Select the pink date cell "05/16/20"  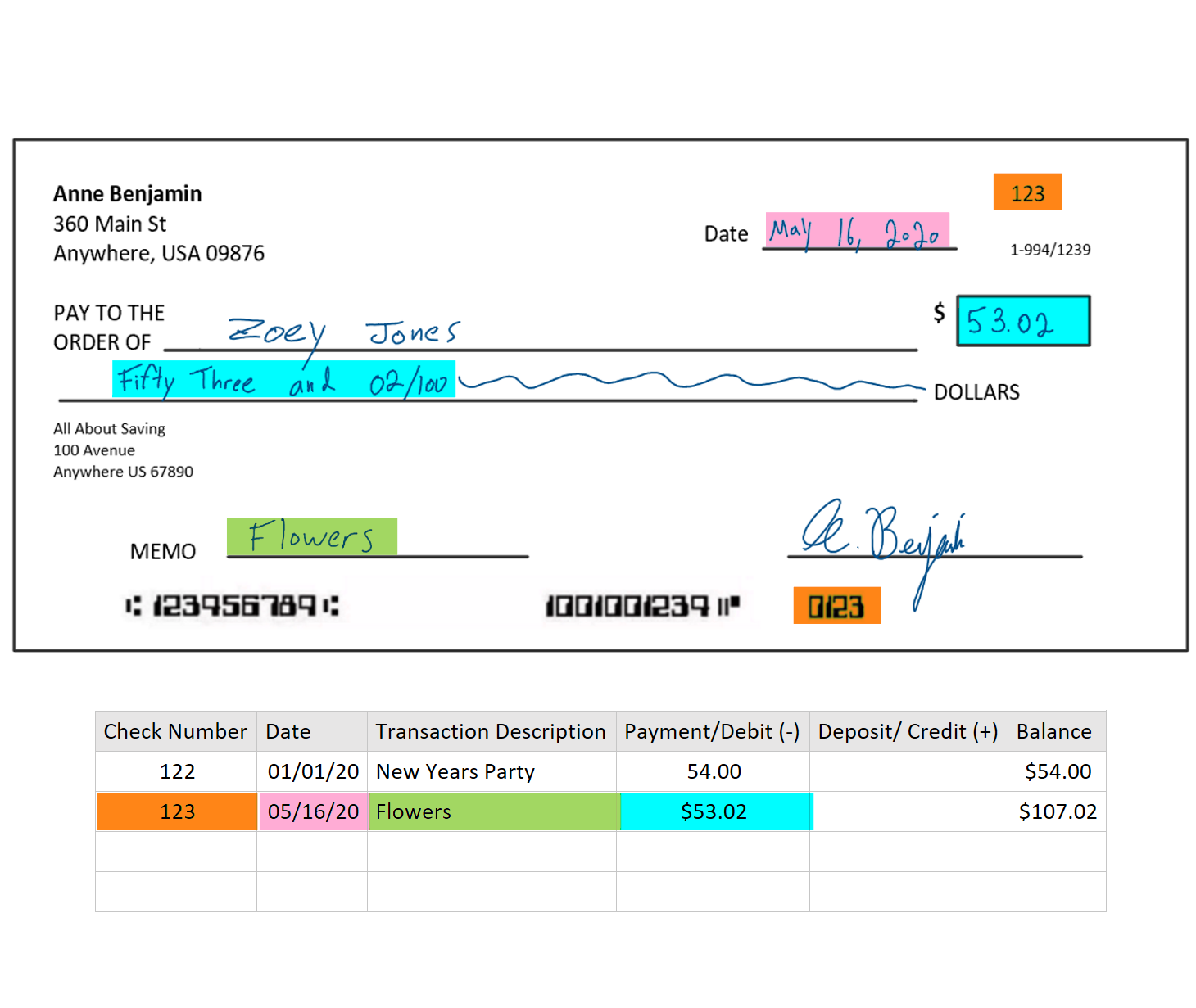(x=313, y=811)
